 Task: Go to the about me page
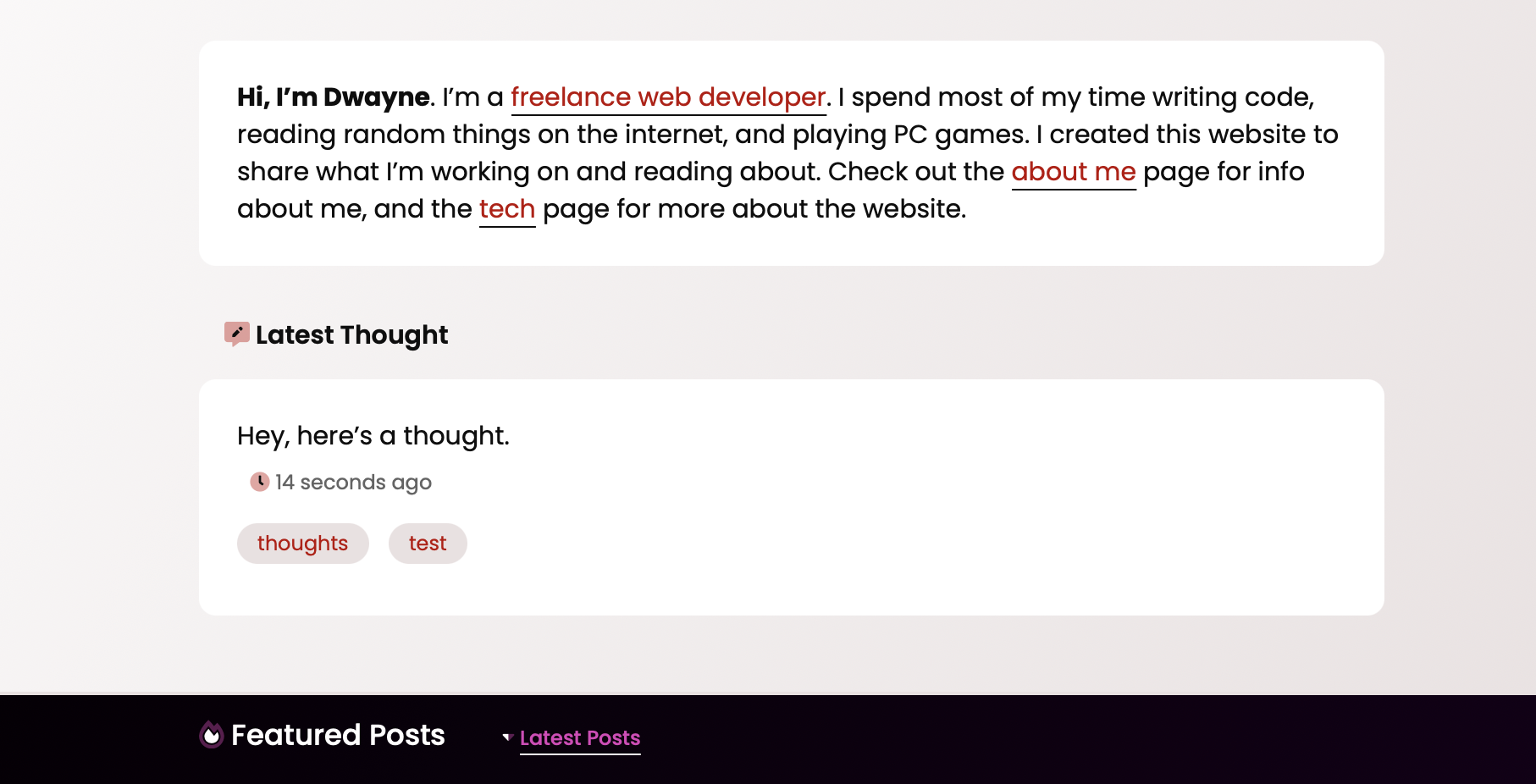tap(1073, 172)
